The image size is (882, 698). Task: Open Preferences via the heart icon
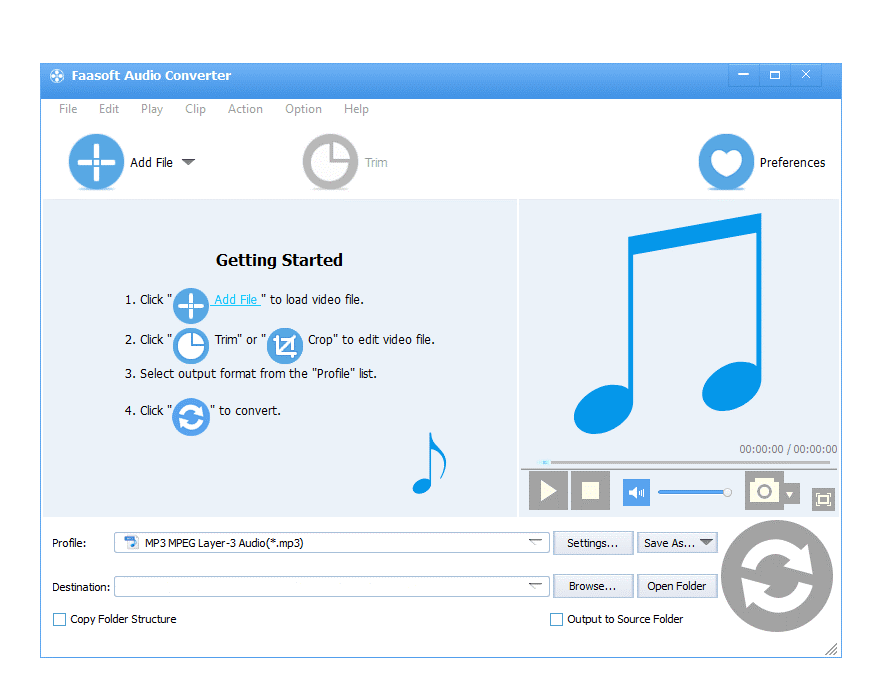point(726,162)
